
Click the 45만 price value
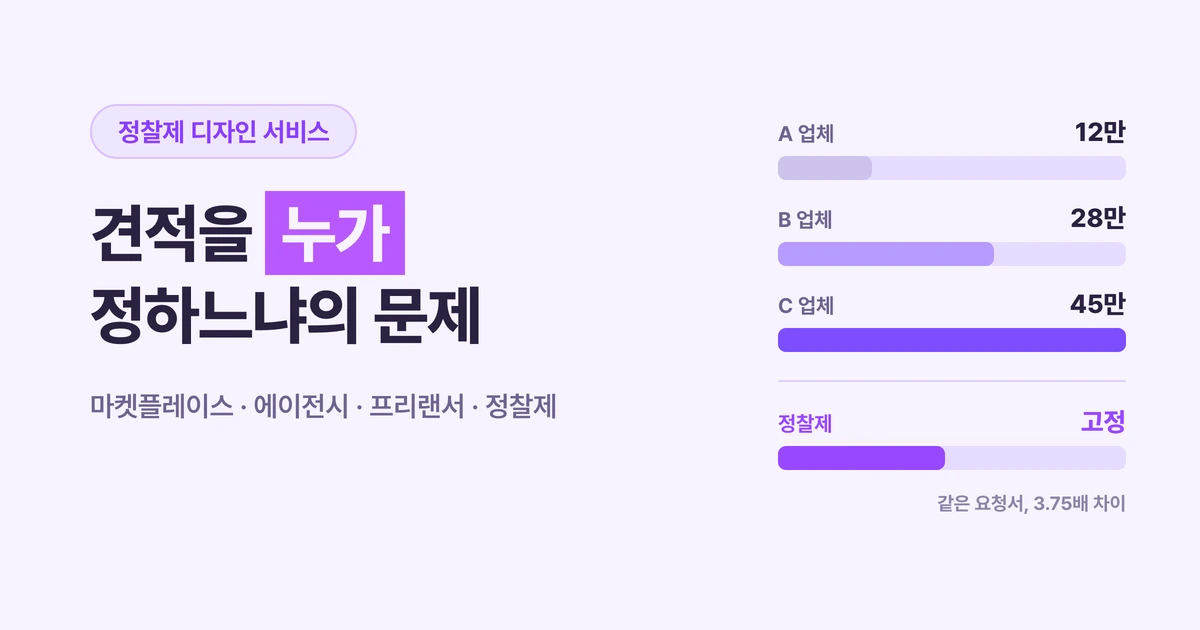pos(1099,305)
